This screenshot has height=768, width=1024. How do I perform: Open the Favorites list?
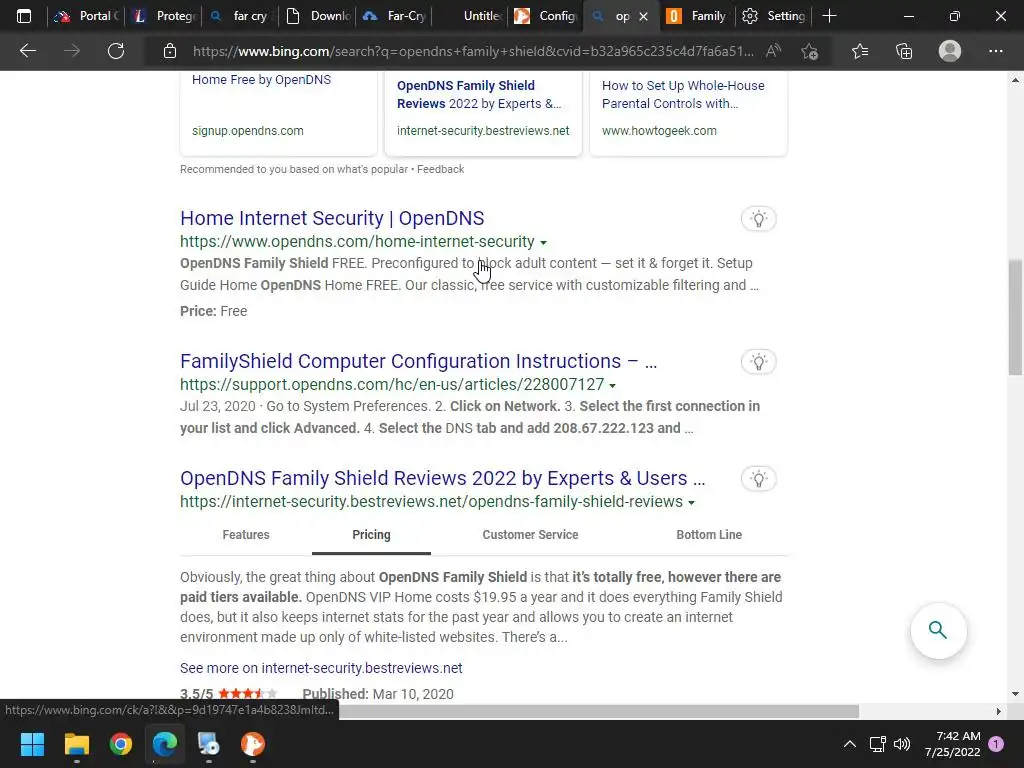point(860,51)
